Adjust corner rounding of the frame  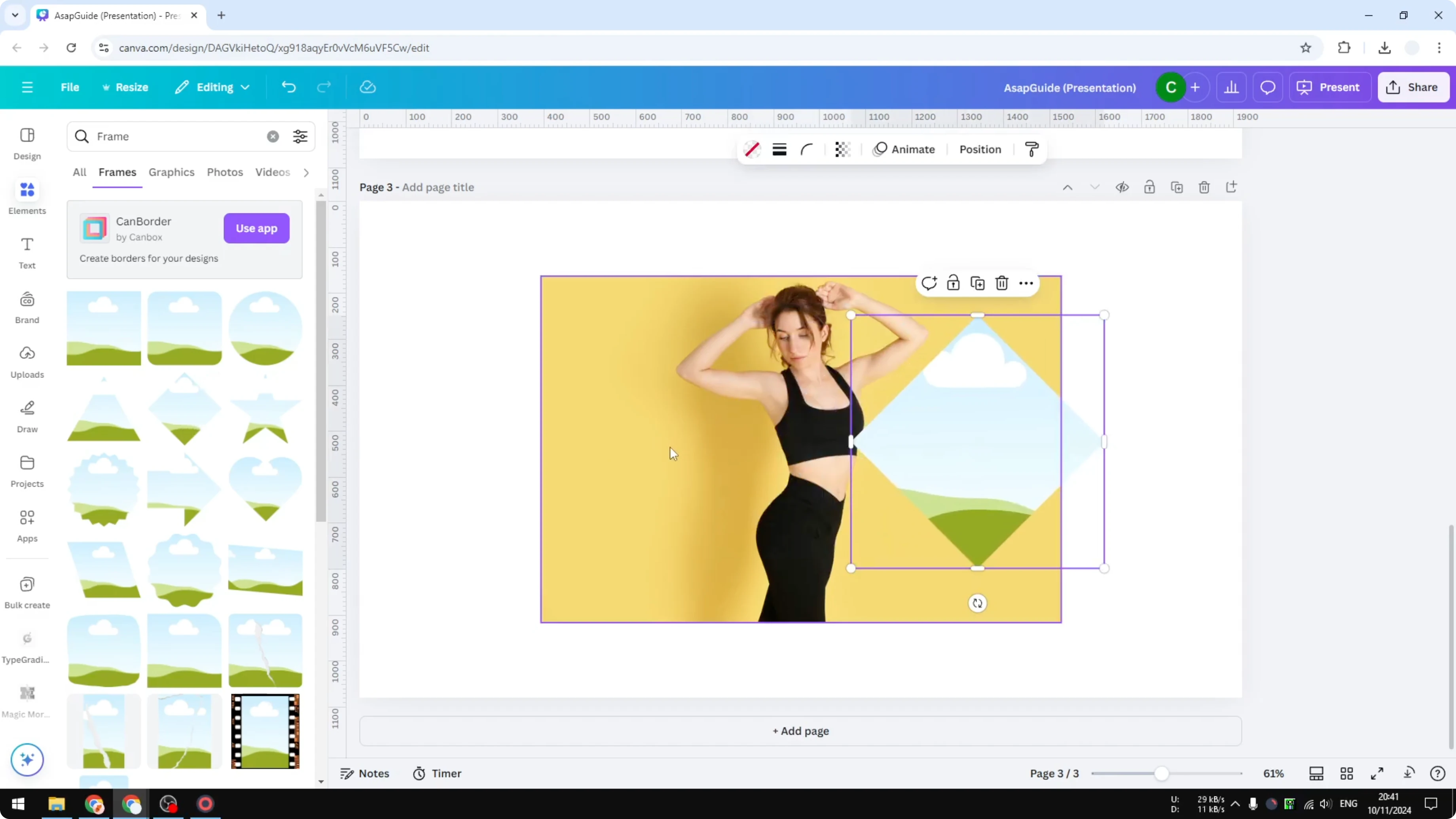tap(807, 149)
